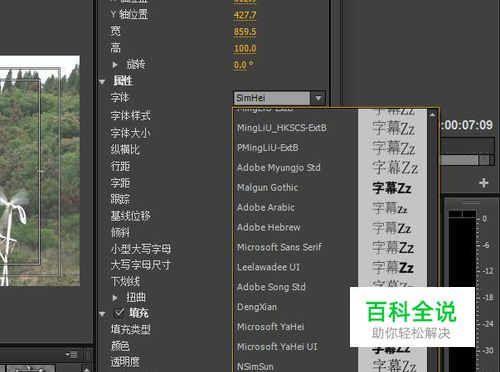
Task: Click the 透明度 opacity label
Action: click(125, 362)
